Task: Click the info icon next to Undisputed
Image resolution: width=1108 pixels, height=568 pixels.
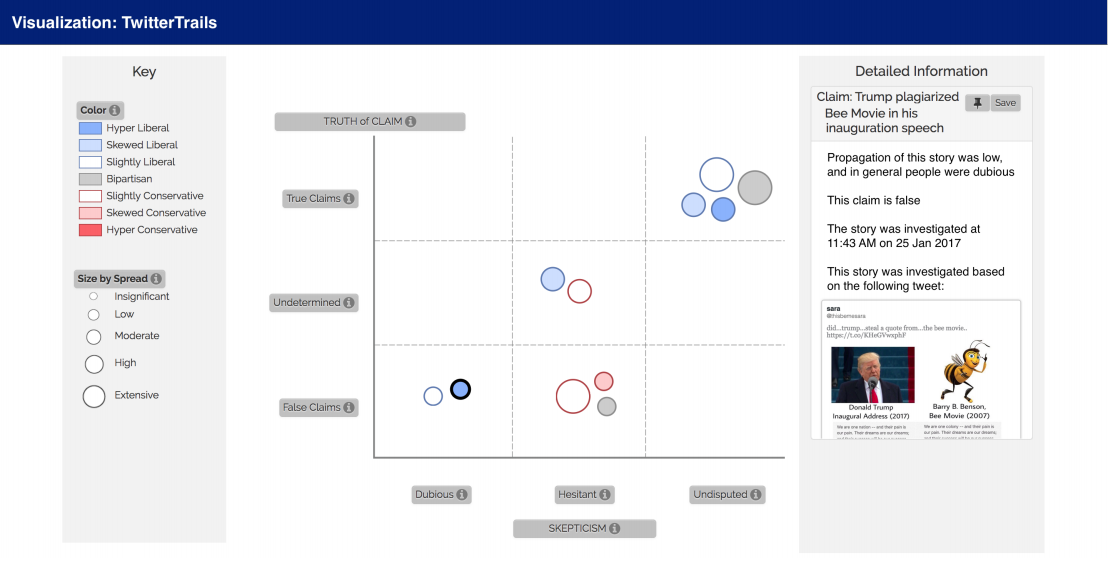Action: pos(755,495)
